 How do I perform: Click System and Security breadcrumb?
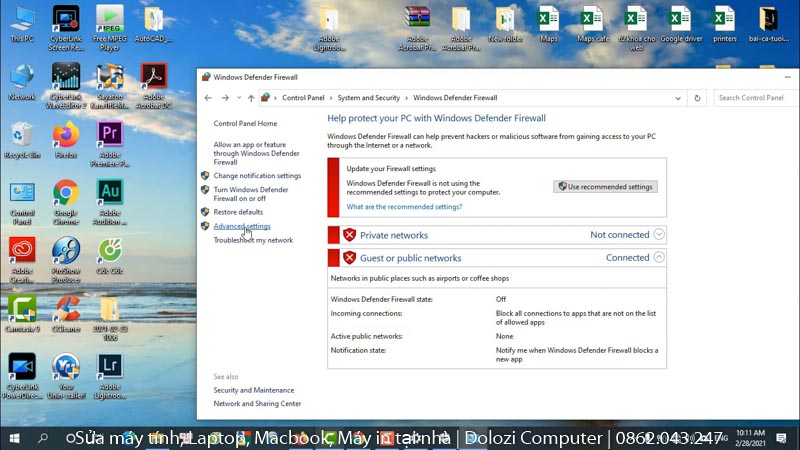pyautogui.click(x=368, y=98)
